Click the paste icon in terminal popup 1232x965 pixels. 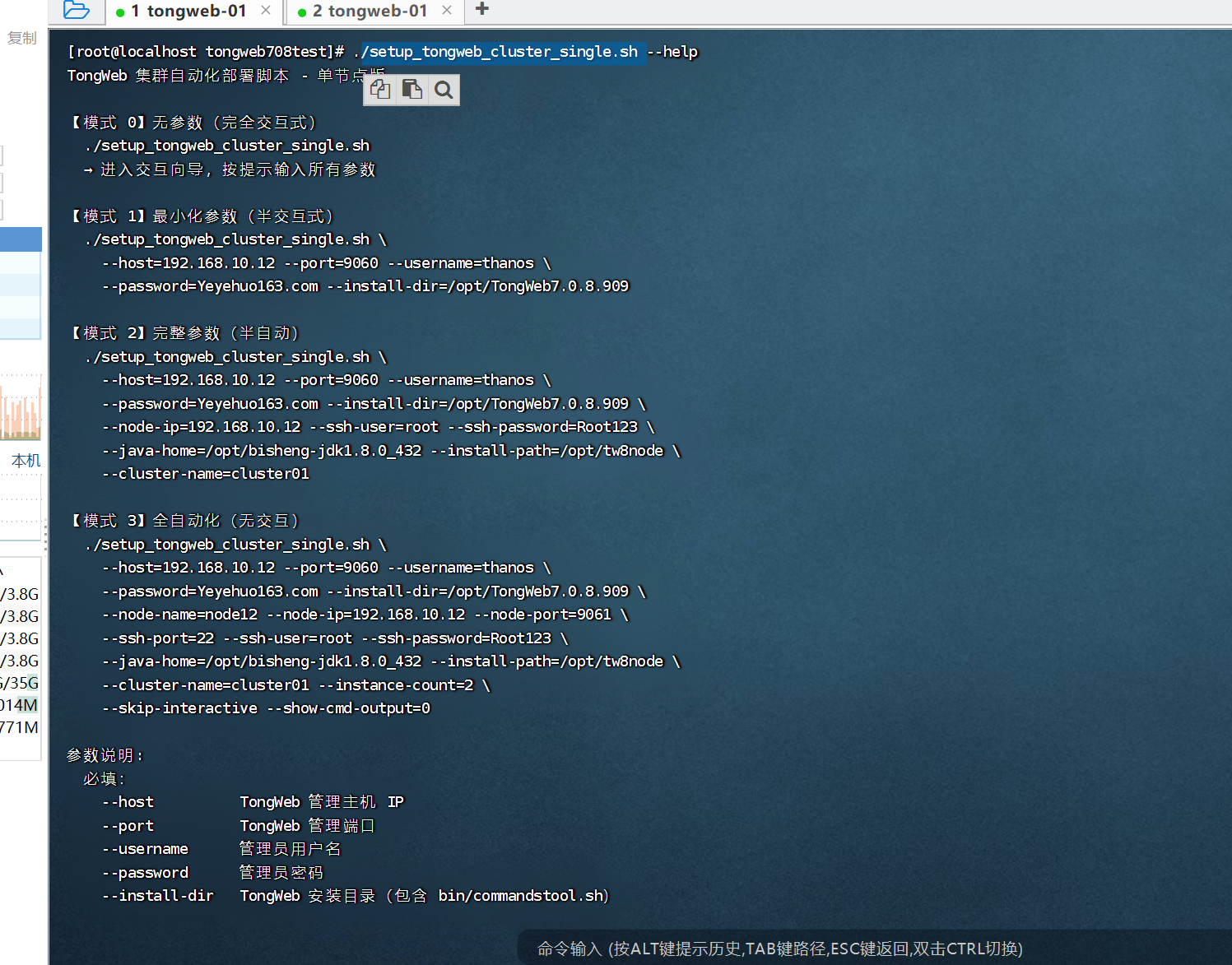click(x=412, y=90)
